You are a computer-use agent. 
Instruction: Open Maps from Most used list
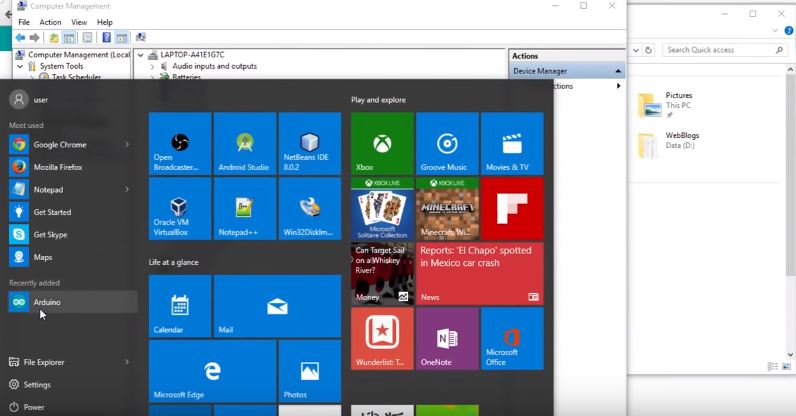point(72,257)
